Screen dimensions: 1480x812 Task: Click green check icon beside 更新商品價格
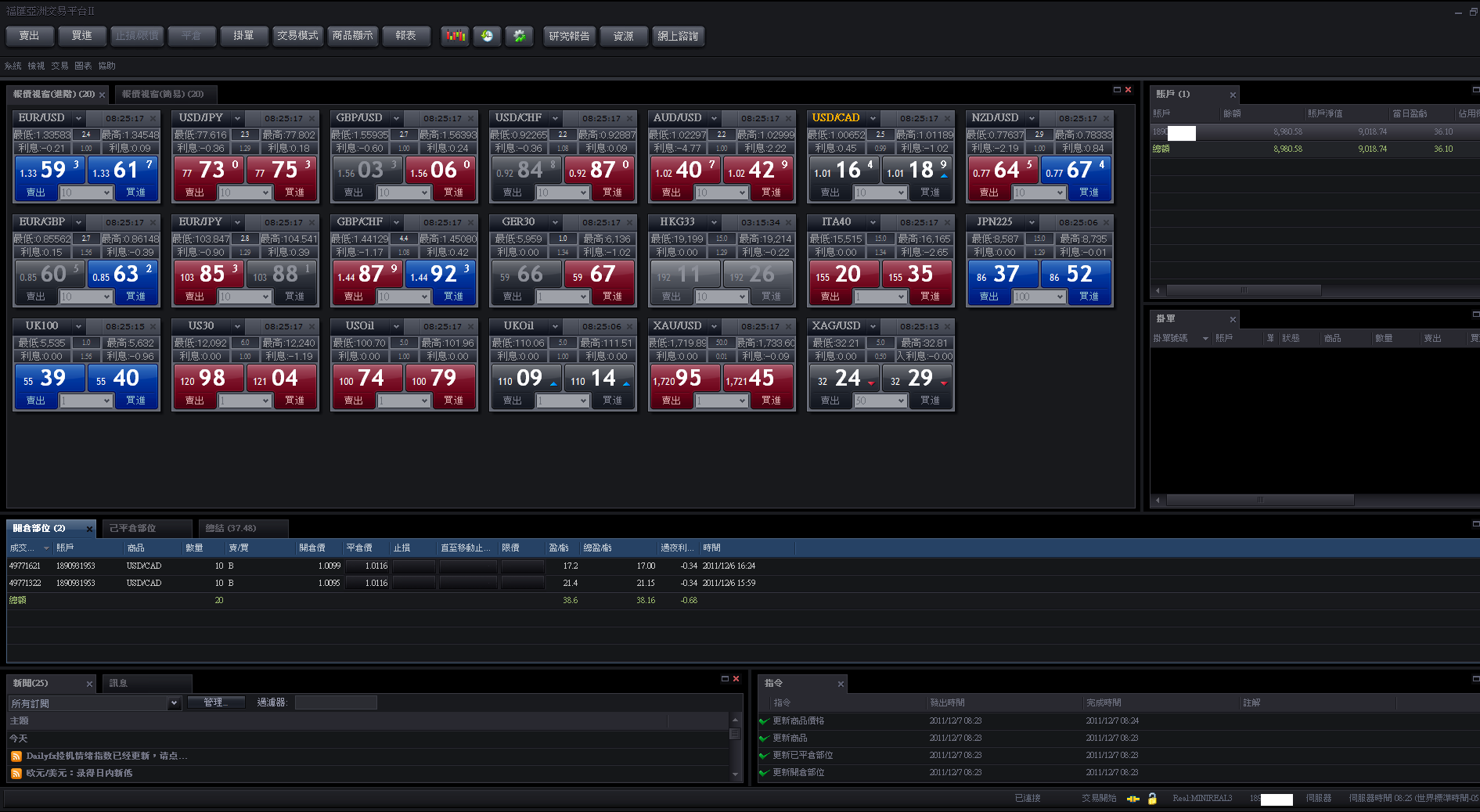click(x=764, y=721)
